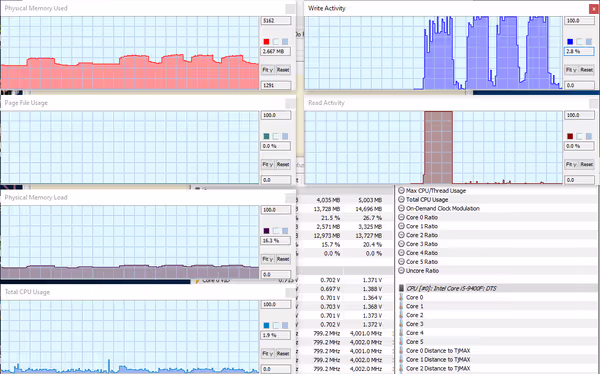Screen dimensions: 600x374
Task: Click the thermometer icon of Core 1 Distance to TjMAX
Action: [401, 359]
